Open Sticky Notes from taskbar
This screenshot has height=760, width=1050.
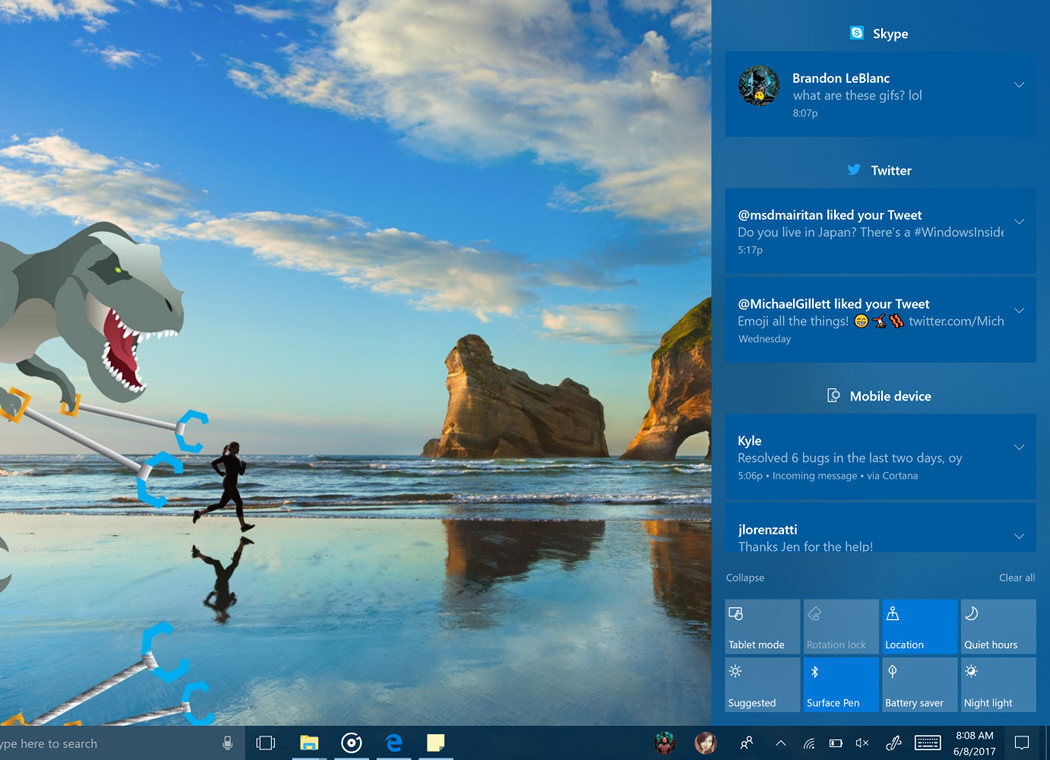click(x=435, y=743)
